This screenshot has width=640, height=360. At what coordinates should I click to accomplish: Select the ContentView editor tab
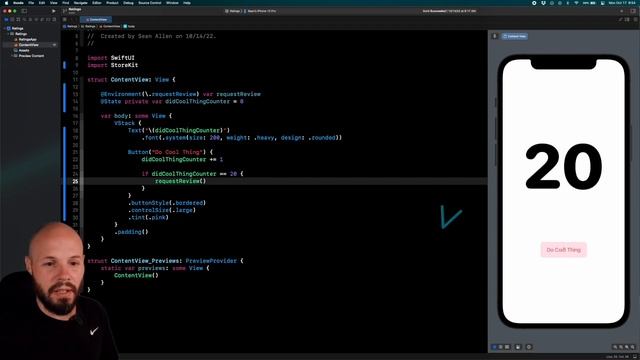(96, 20)
